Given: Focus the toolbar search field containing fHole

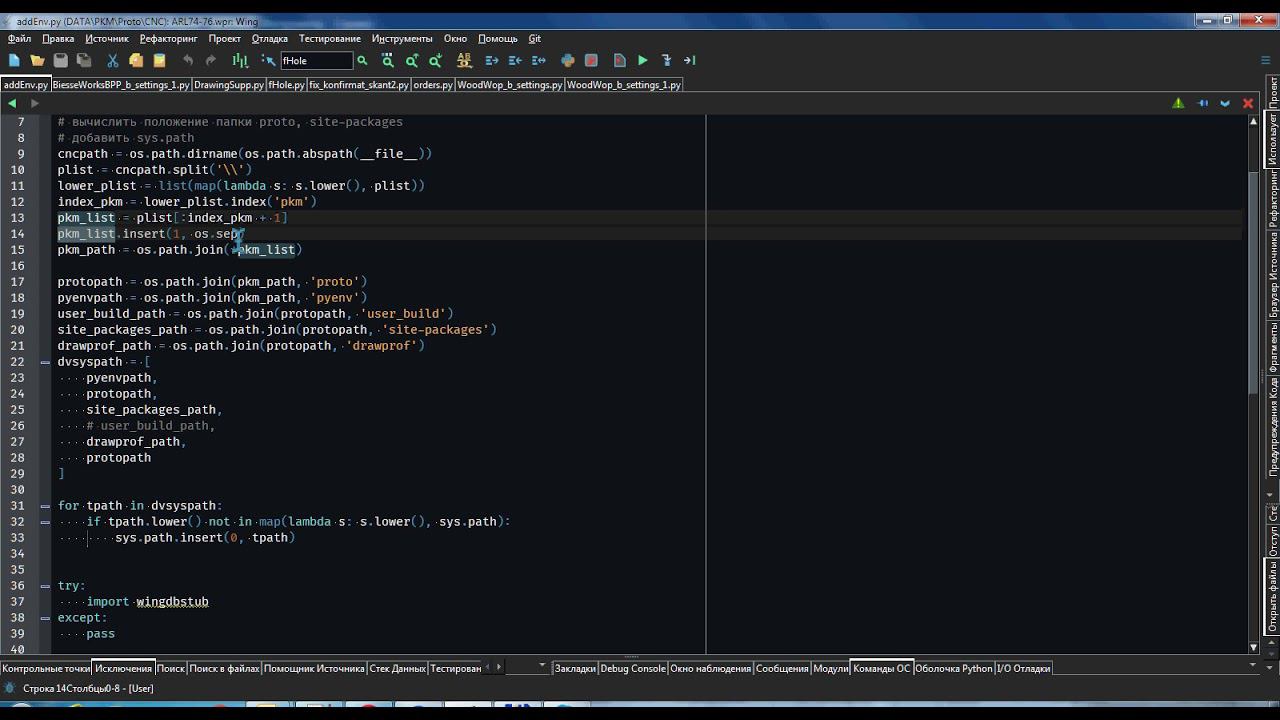Looking at the screenshot, I should [x=316, y=60].
